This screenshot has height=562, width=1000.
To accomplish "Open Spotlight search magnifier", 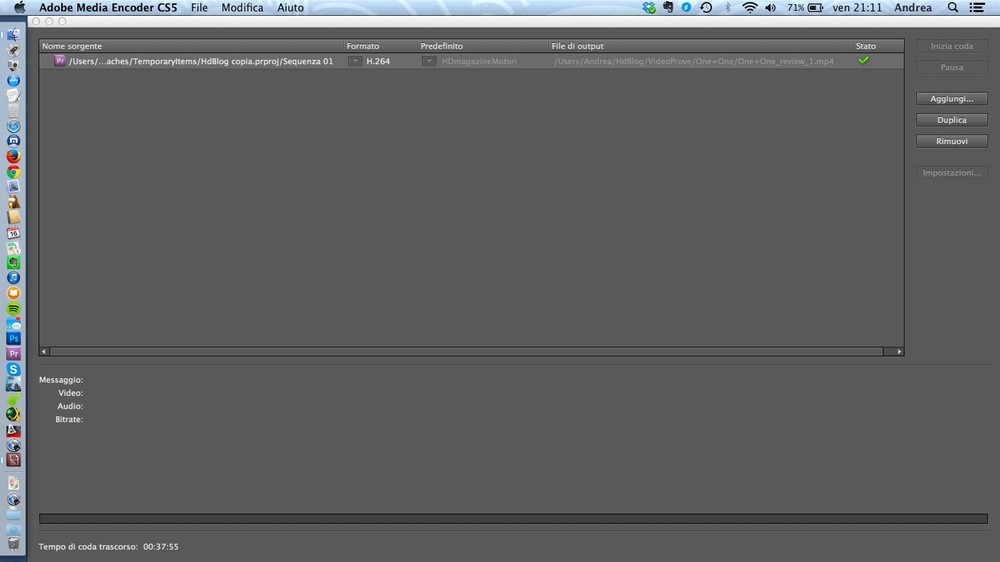I will 949,8.
